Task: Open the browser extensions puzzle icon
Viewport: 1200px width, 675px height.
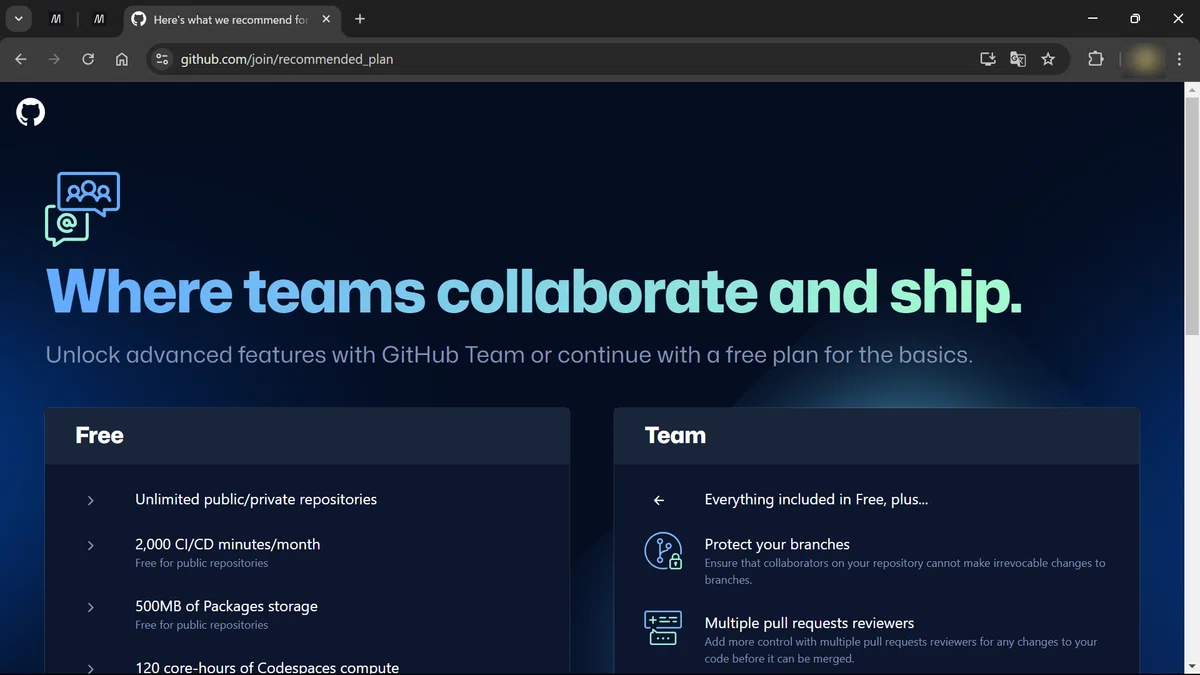Action: tap(1096, 59)
